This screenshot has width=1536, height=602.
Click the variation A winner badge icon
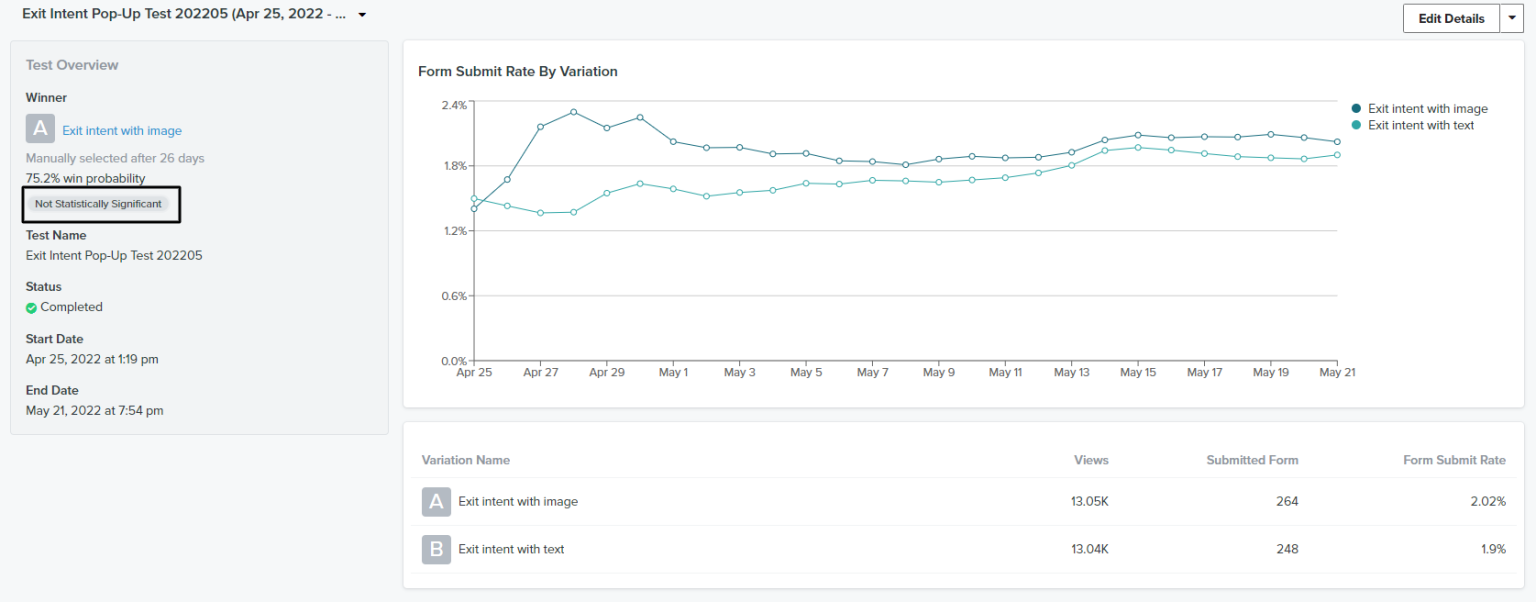[40, 128]
